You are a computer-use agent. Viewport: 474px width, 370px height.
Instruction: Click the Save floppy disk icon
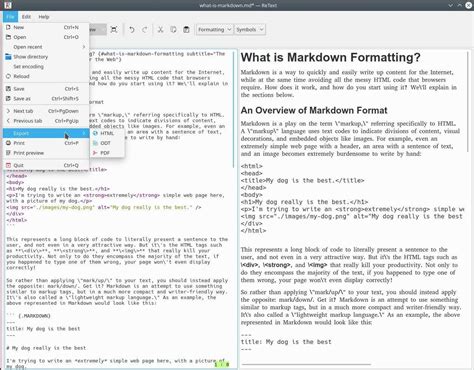(x=9, y=89)
